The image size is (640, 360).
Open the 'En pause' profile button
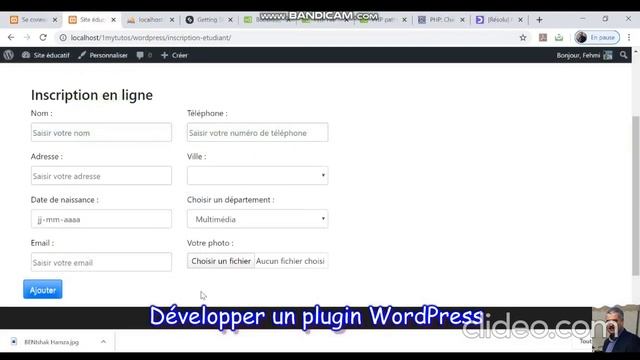click(597, 38)
